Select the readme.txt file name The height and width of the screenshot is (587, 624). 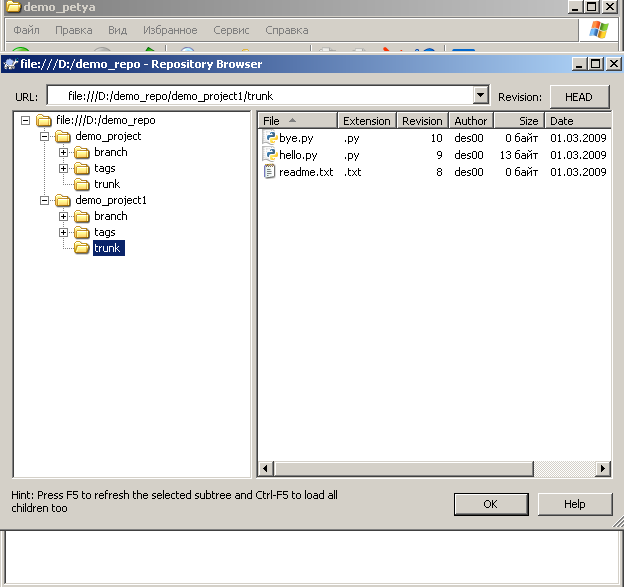click(x=306, y=172)
